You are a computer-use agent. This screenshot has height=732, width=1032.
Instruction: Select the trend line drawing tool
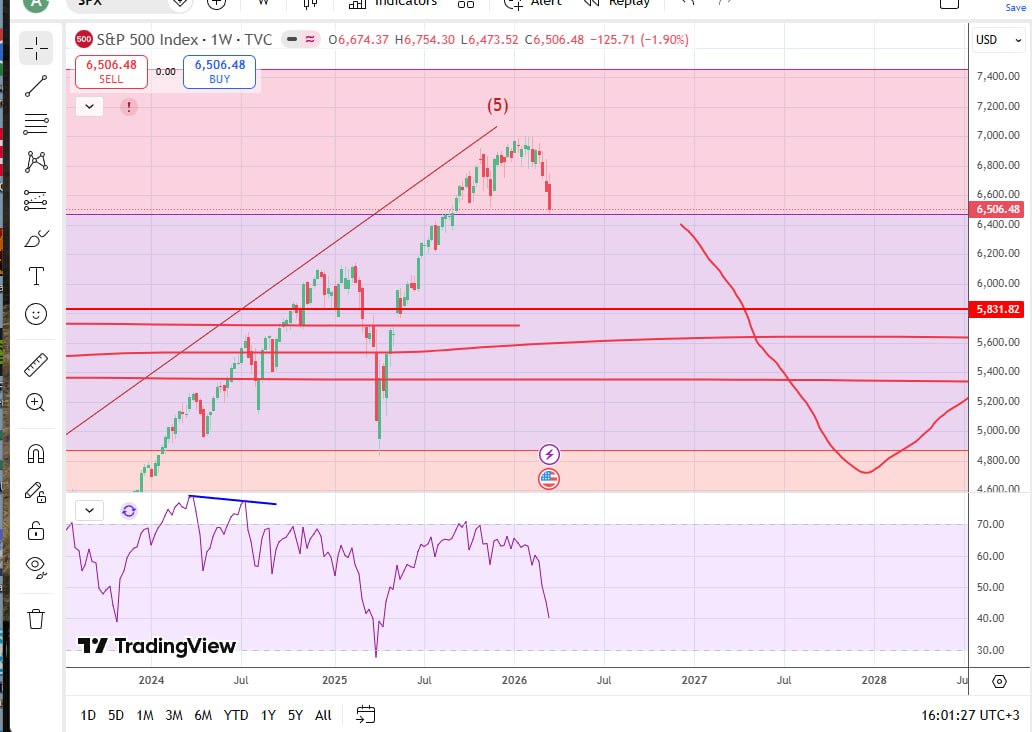(x=36, y=86)
